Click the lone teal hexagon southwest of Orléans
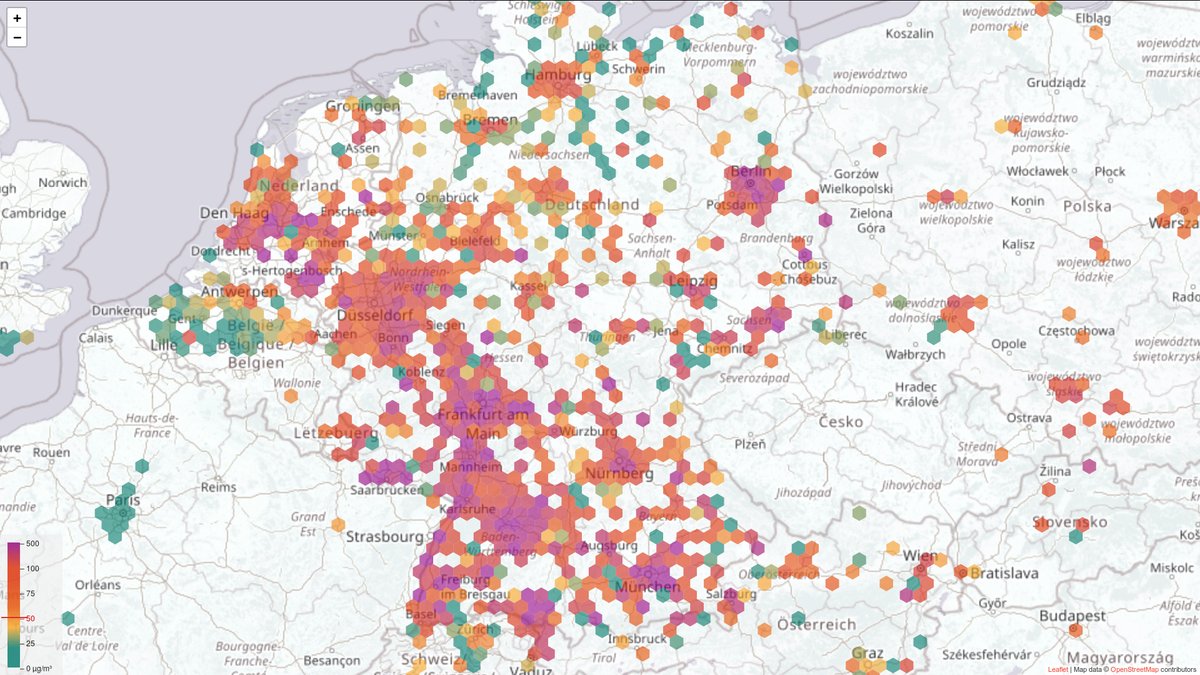Viewport: 1200px width, 675px height. pyautogui.click(x=67, y=619)
